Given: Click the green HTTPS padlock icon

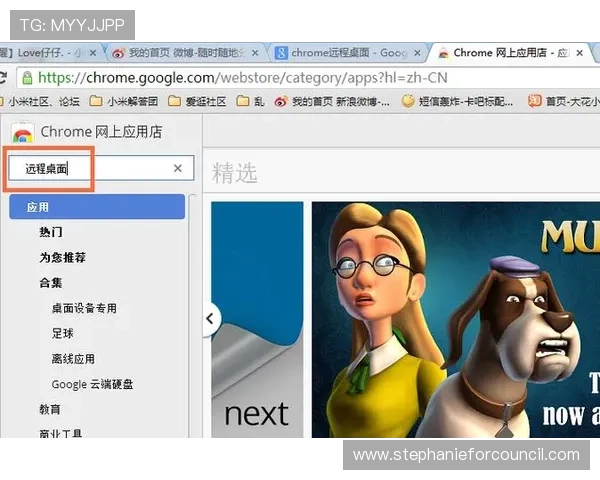Looking at the screenshot, I should [26, 77].
